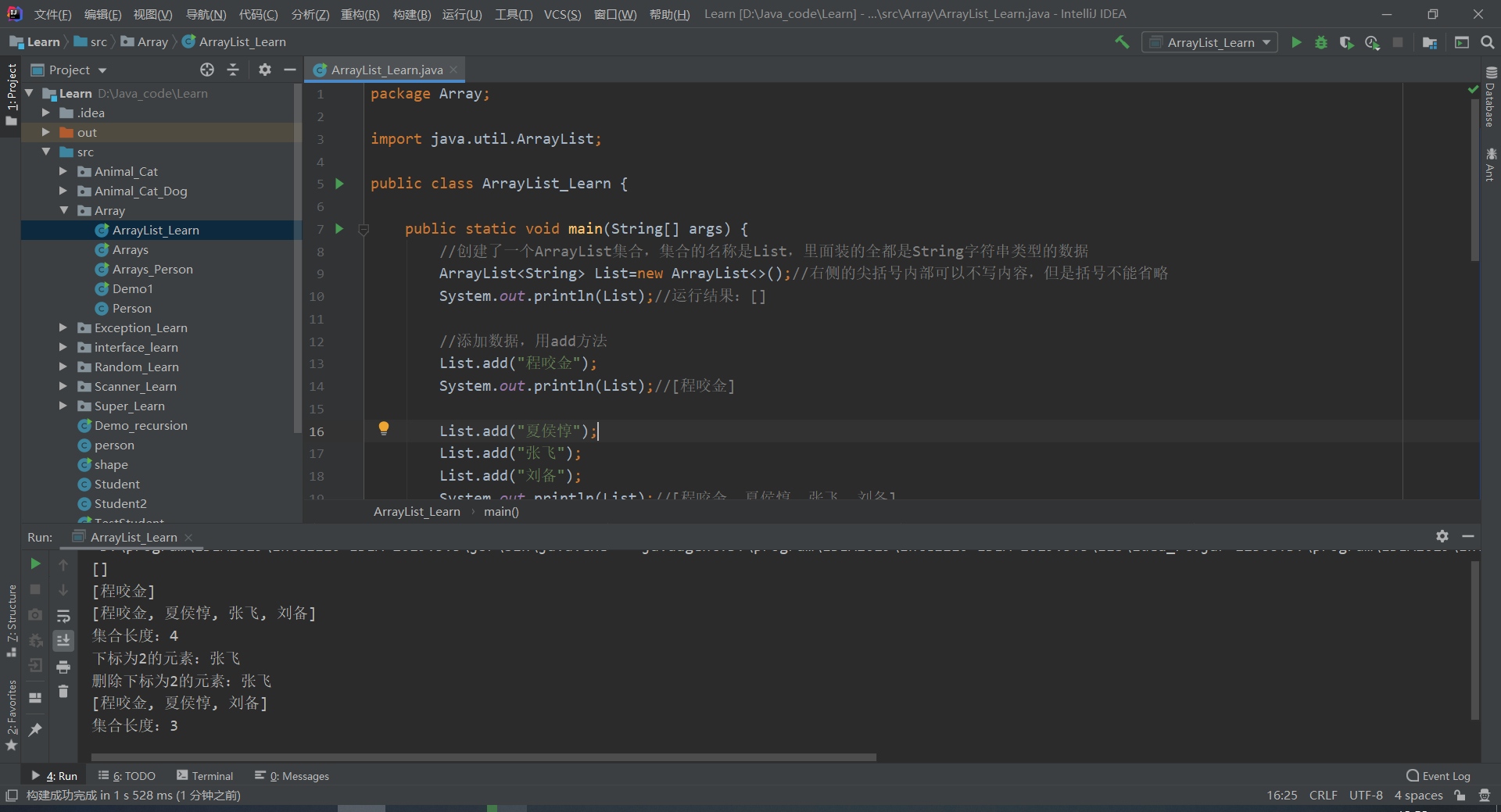Clear console with the trash icon
The width and height of the screenshot is (1501, 812).
coord(63,692)
